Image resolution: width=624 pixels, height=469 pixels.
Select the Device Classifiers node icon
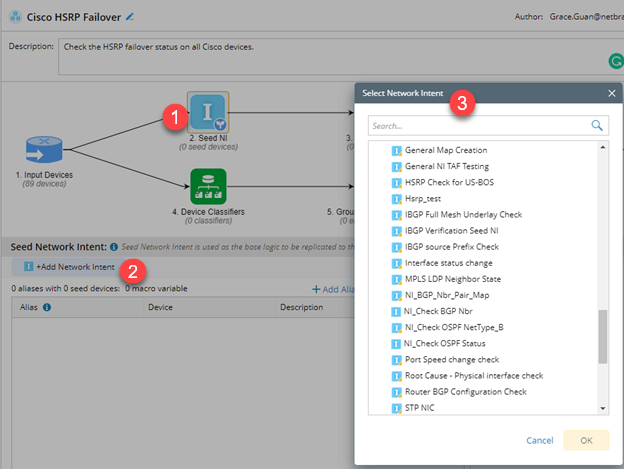(x=208, y=186)
